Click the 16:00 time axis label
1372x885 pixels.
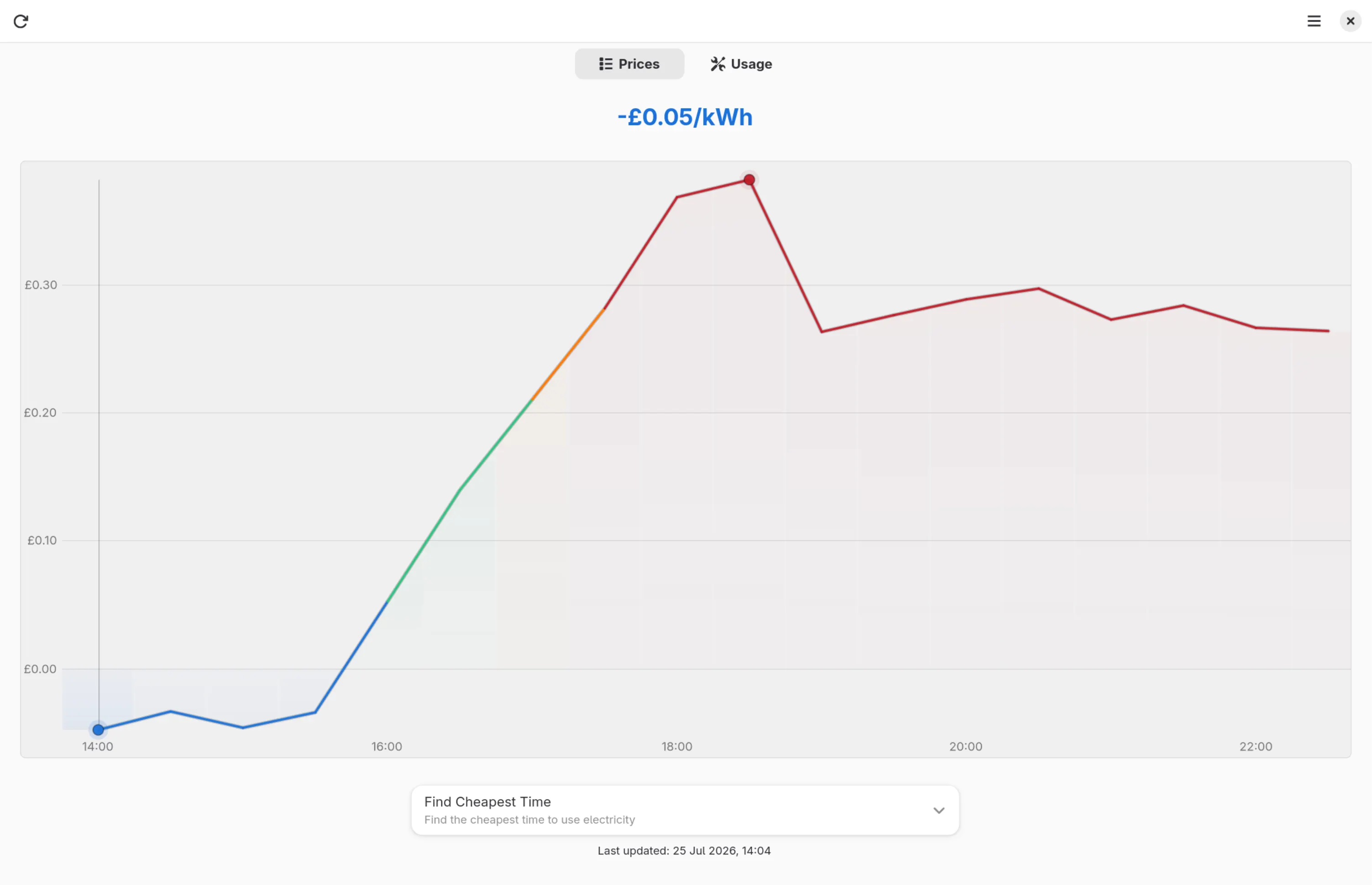[x=387, y=746]
